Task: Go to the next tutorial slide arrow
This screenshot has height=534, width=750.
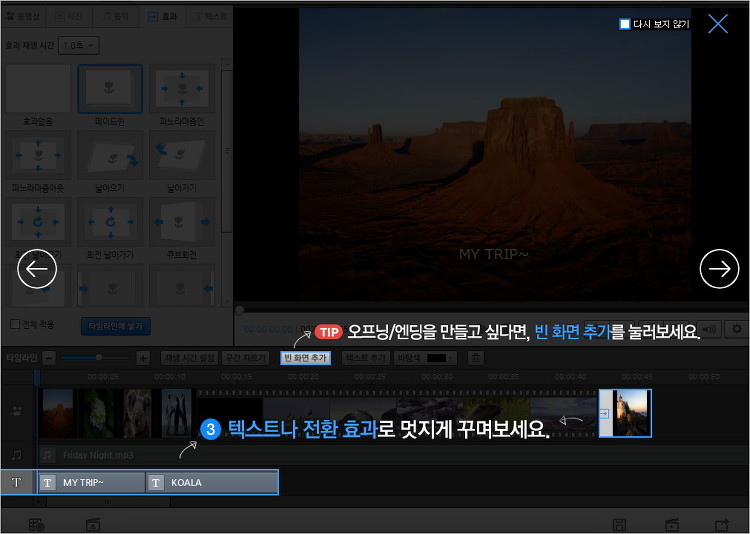Action: coord(719,269)
